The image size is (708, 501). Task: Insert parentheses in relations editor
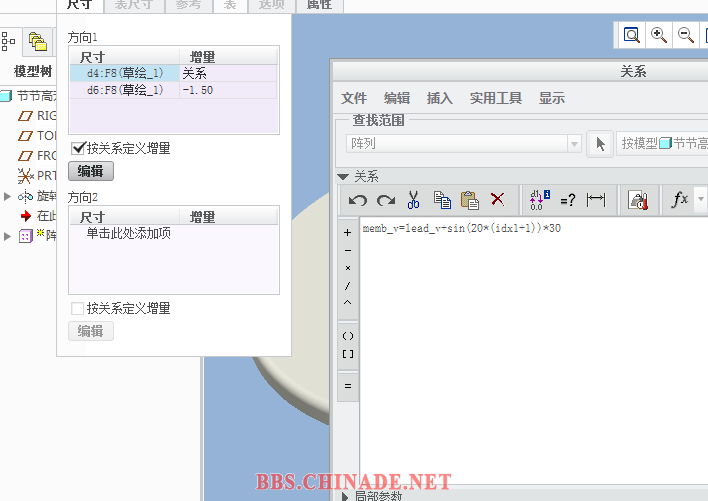(348, 336)
